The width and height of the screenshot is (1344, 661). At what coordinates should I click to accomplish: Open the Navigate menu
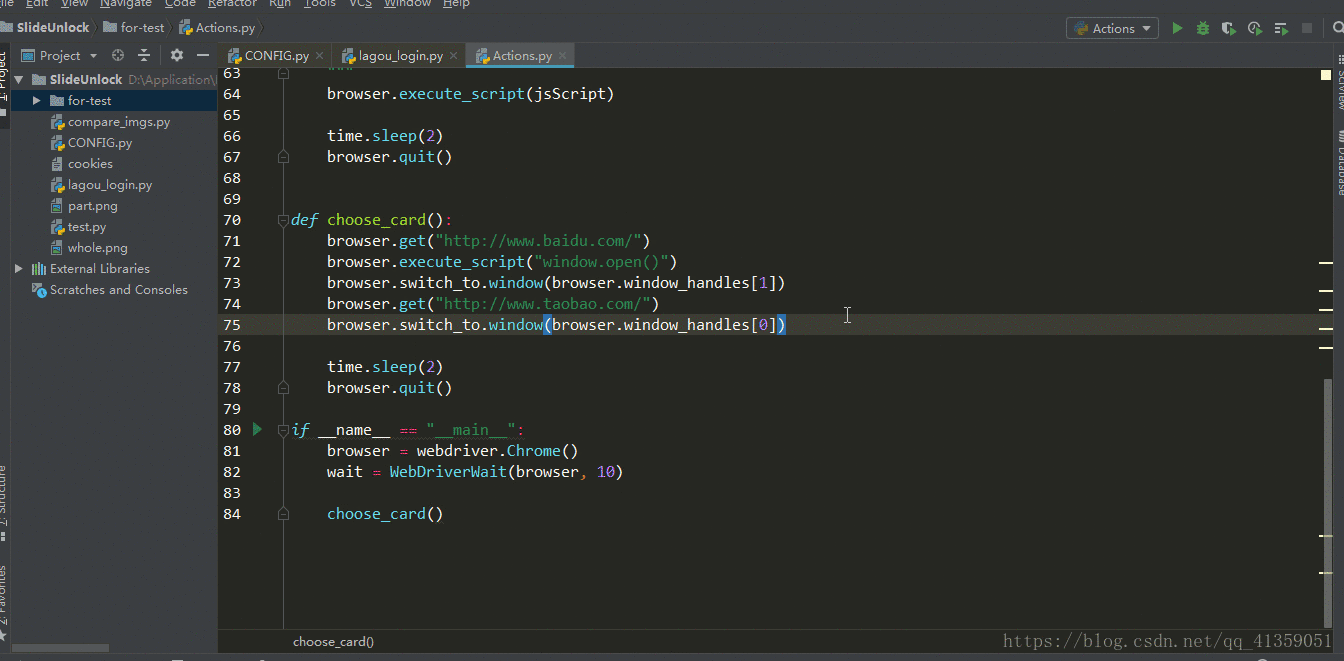(126, 4)
